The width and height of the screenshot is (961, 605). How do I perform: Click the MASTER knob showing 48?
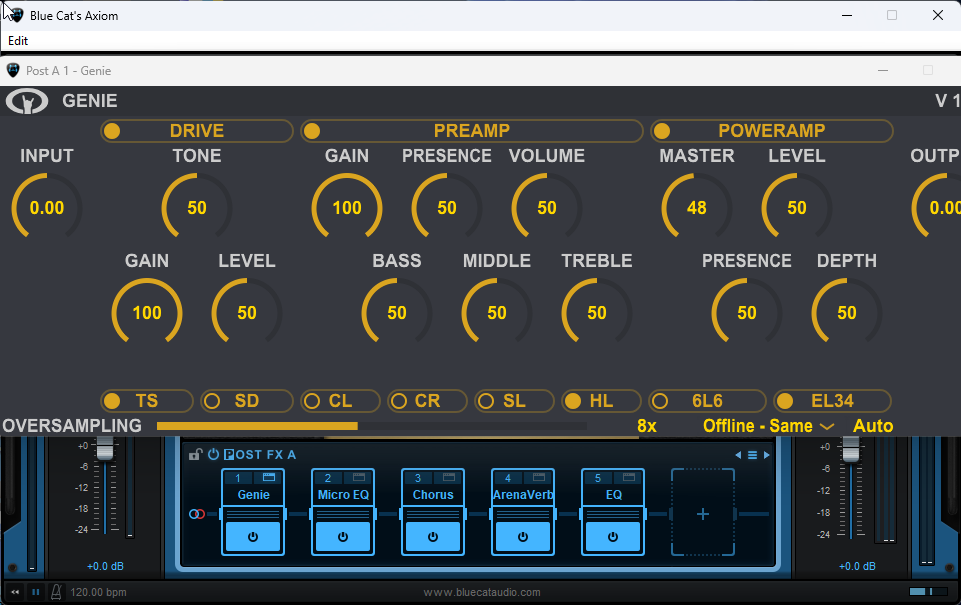[x=697, y=208]
